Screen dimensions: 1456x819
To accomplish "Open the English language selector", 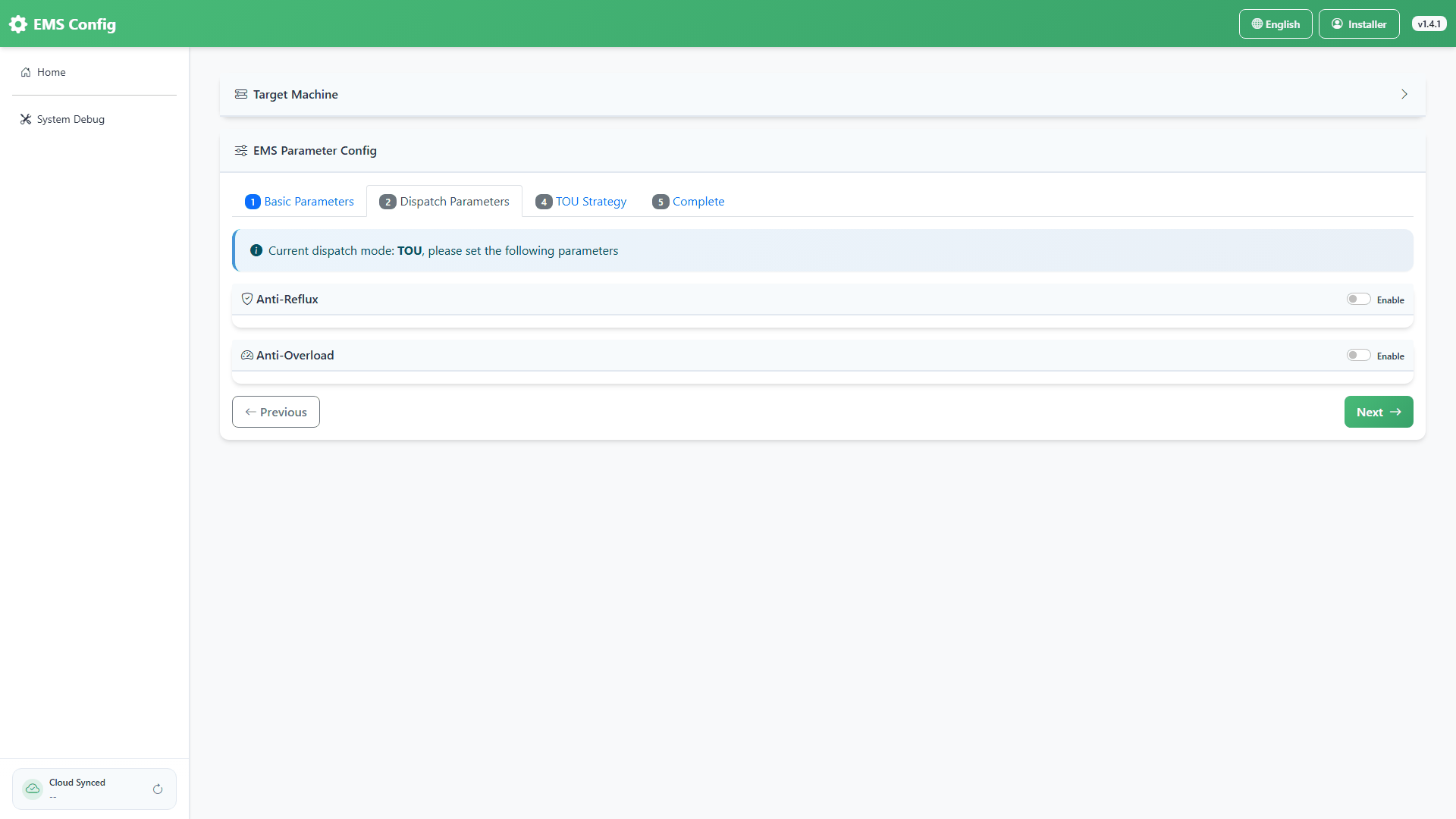I will tap(1276, 24).
